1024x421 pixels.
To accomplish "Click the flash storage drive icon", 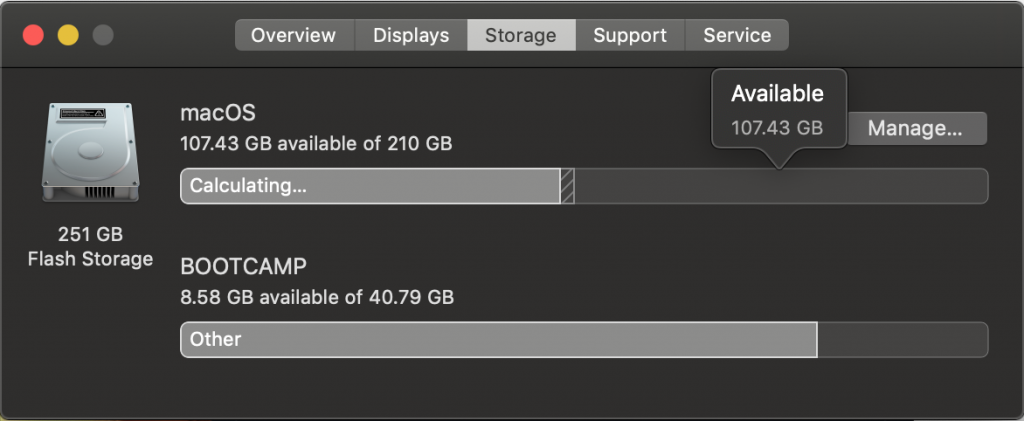I will click(x=89, y=151).
